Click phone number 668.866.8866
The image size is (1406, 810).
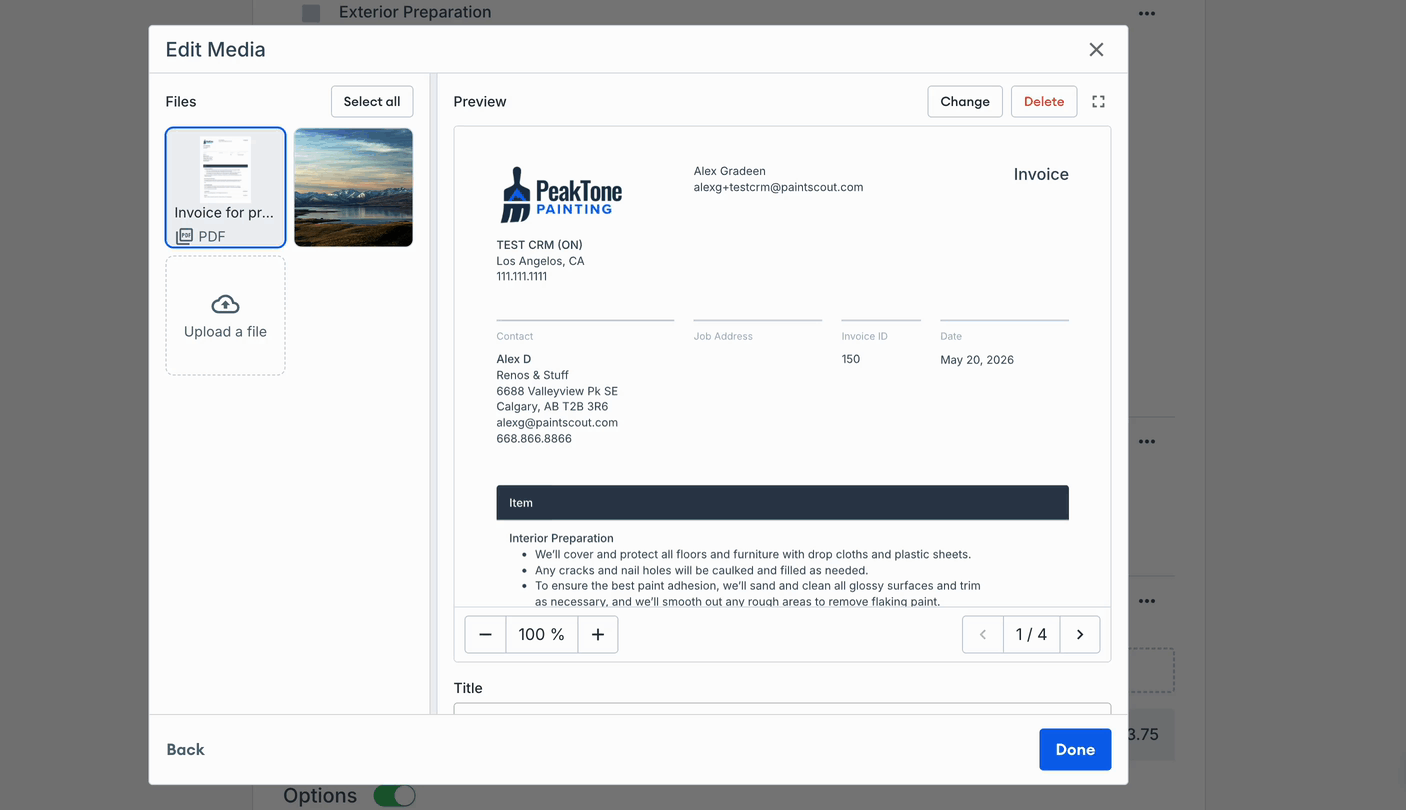[534, 438]
